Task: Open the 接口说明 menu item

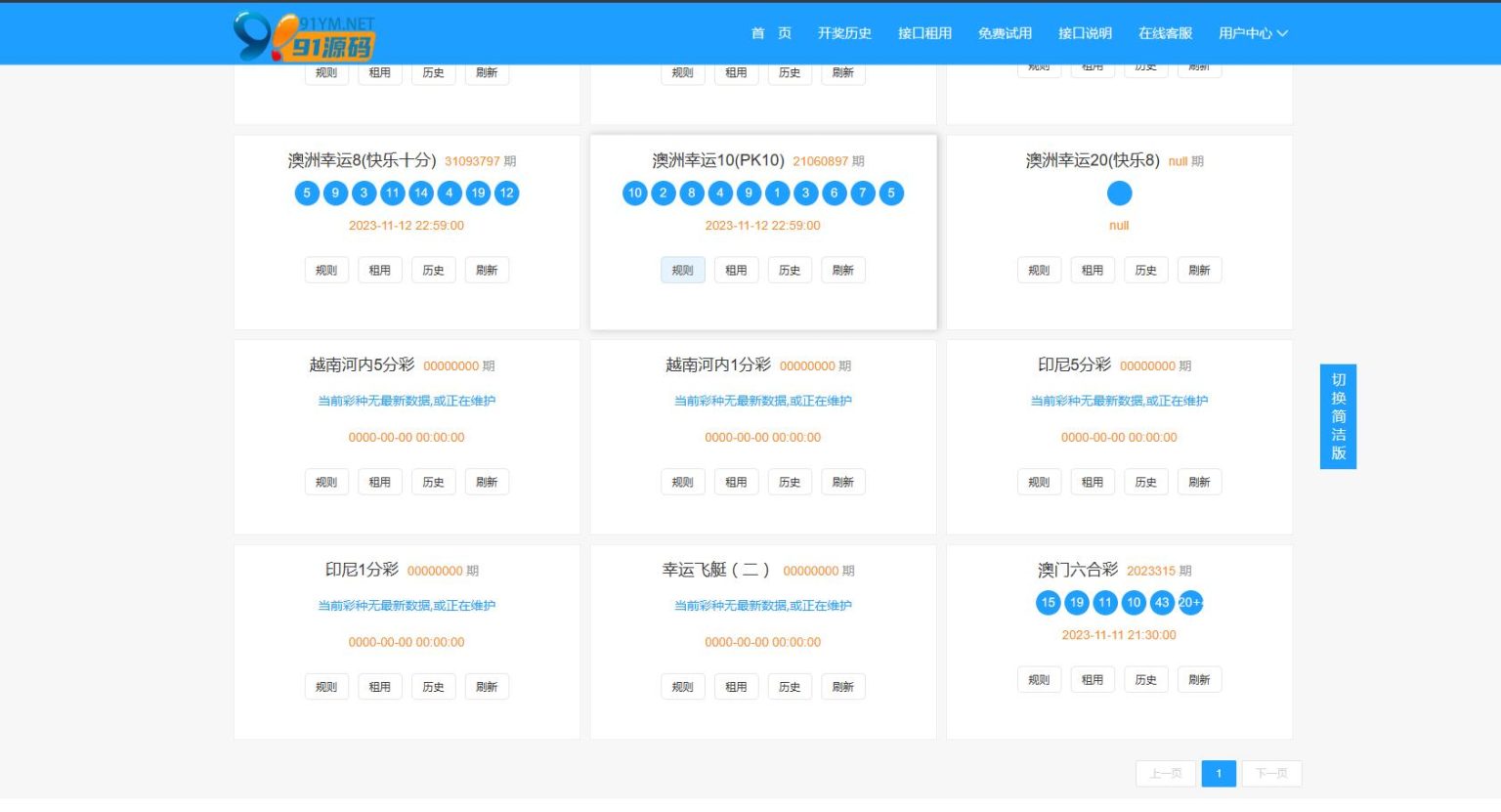Action: coord(1085,33)
